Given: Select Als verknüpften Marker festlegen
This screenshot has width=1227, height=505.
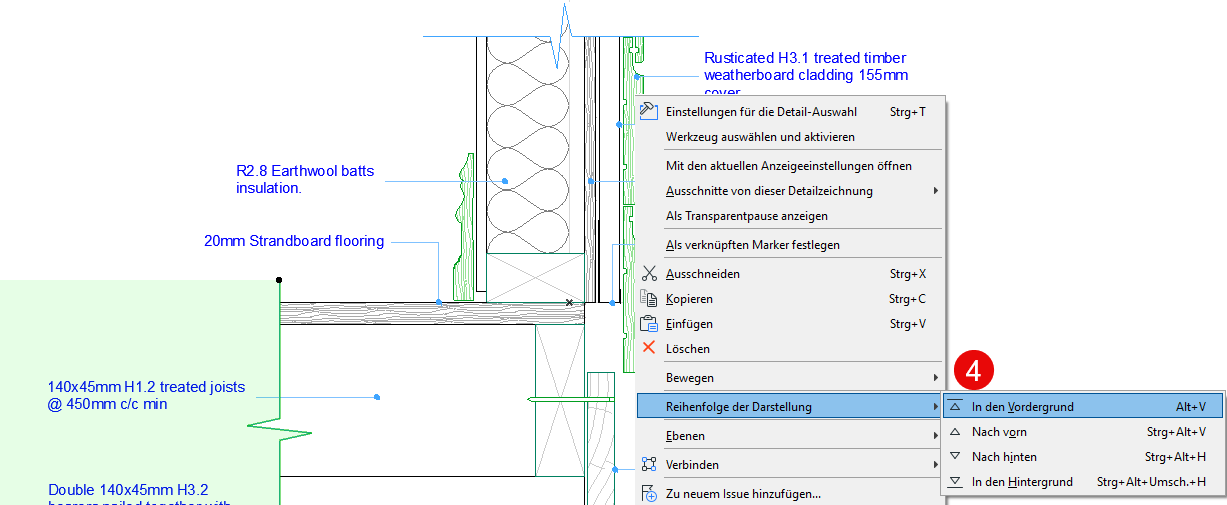Looking at the screenshot, I should pos(790,244).
